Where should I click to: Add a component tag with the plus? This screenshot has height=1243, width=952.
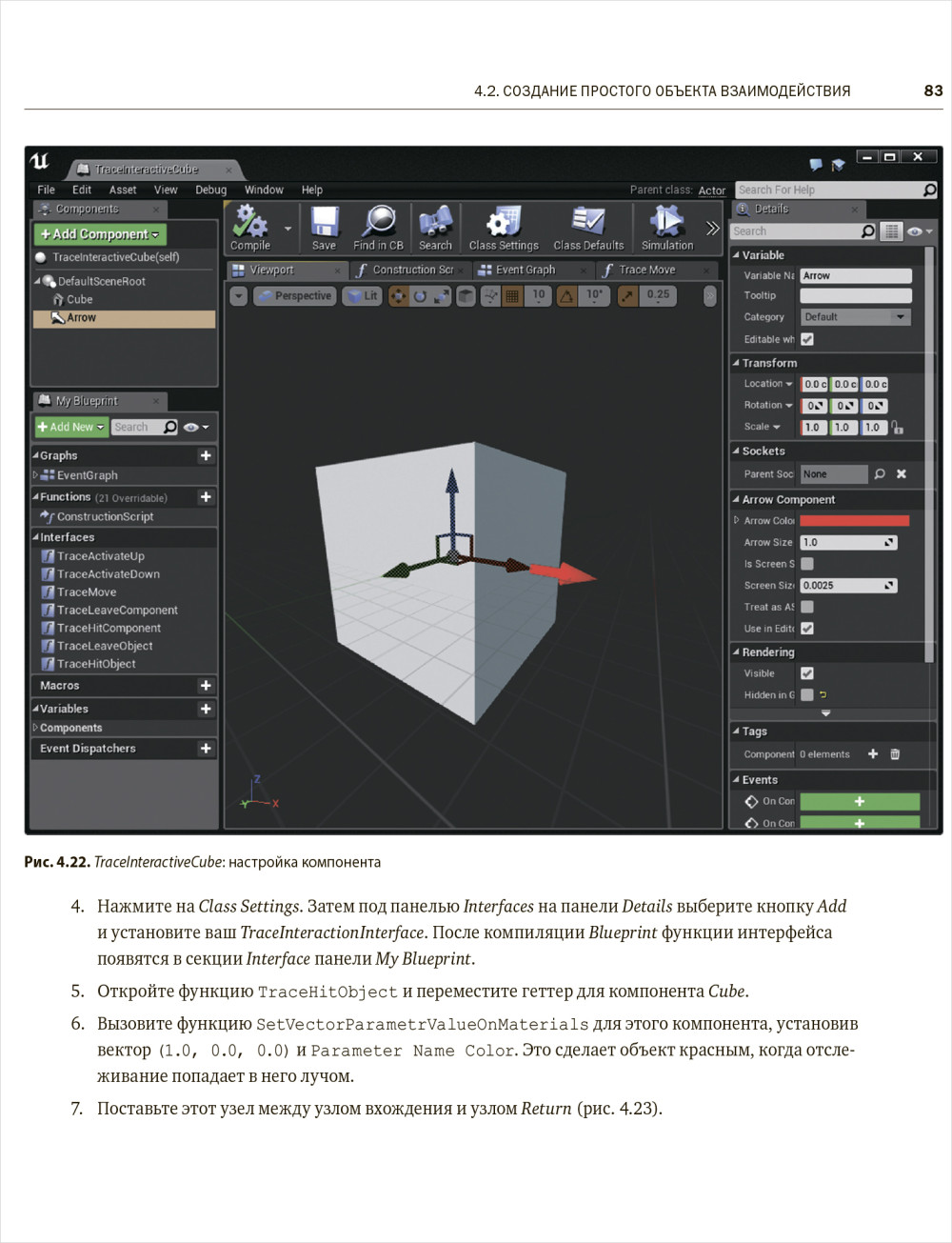pos(873,753)
